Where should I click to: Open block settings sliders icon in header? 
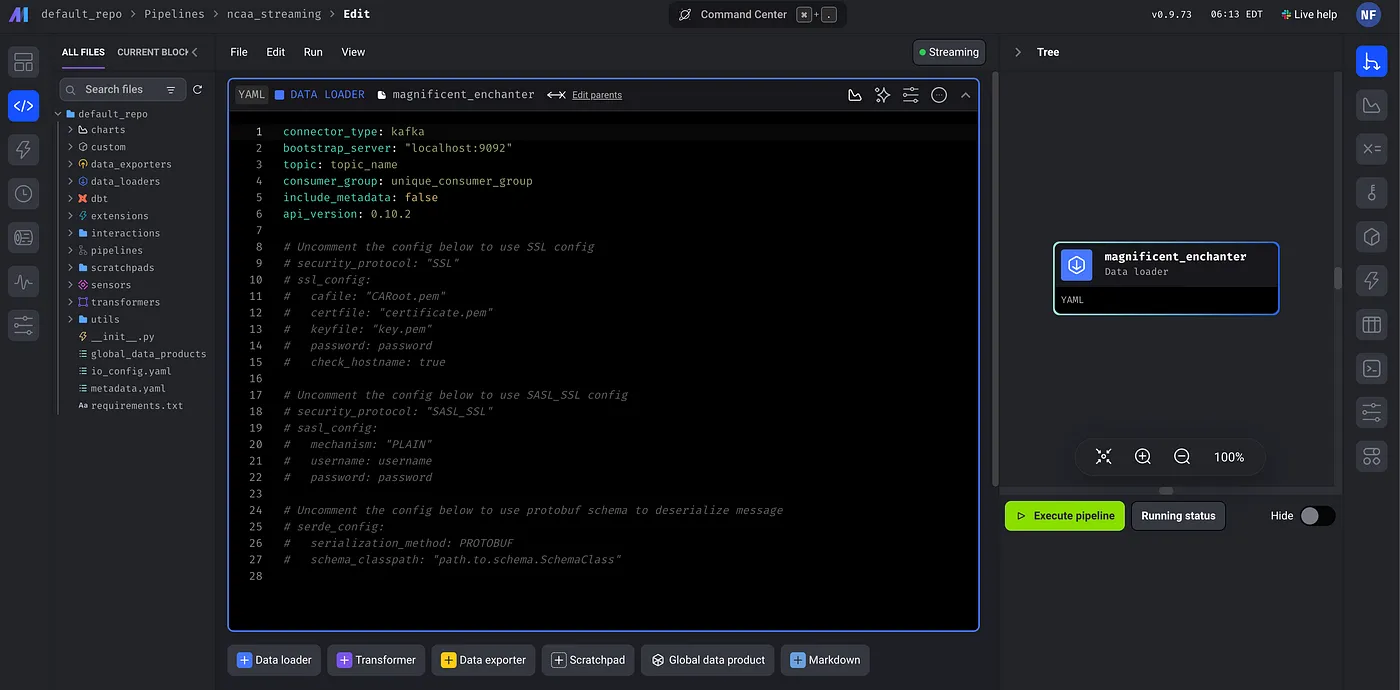pos(910,95)
